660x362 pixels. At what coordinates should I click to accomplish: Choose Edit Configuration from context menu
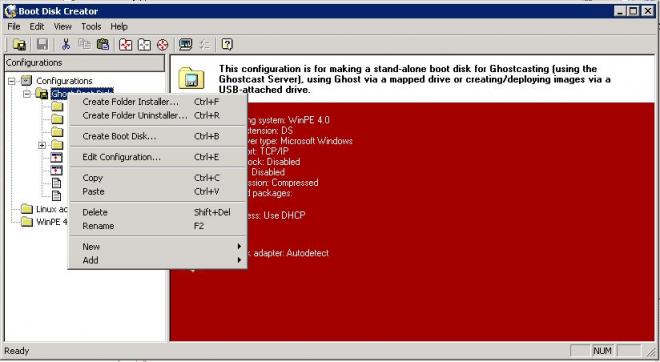pos(157,157)
